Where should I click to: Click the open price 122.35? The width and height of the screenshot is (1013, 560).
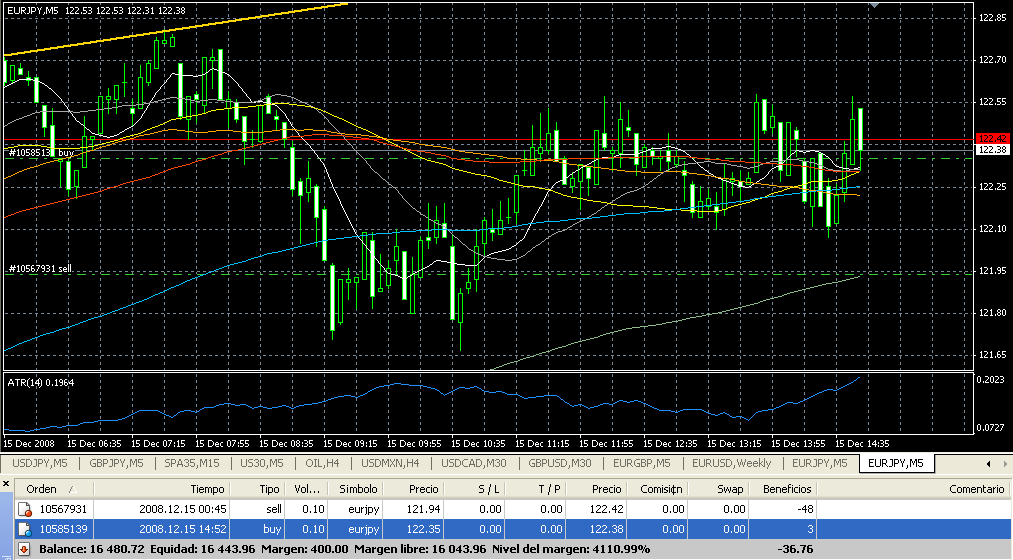[425, 529]
